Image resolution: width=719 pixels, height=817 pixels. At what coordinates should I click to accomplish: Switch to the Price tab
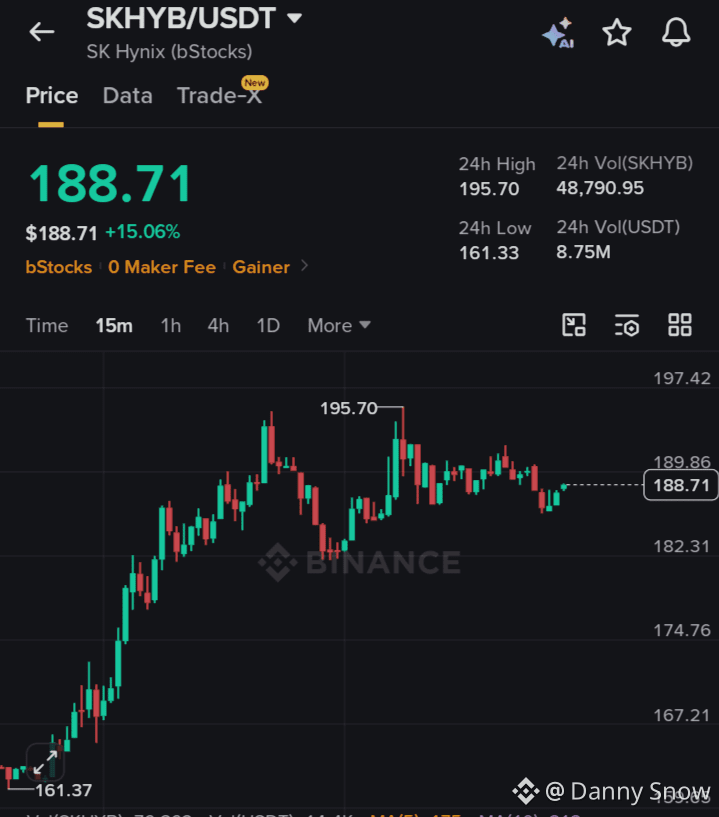coord(52,96)
